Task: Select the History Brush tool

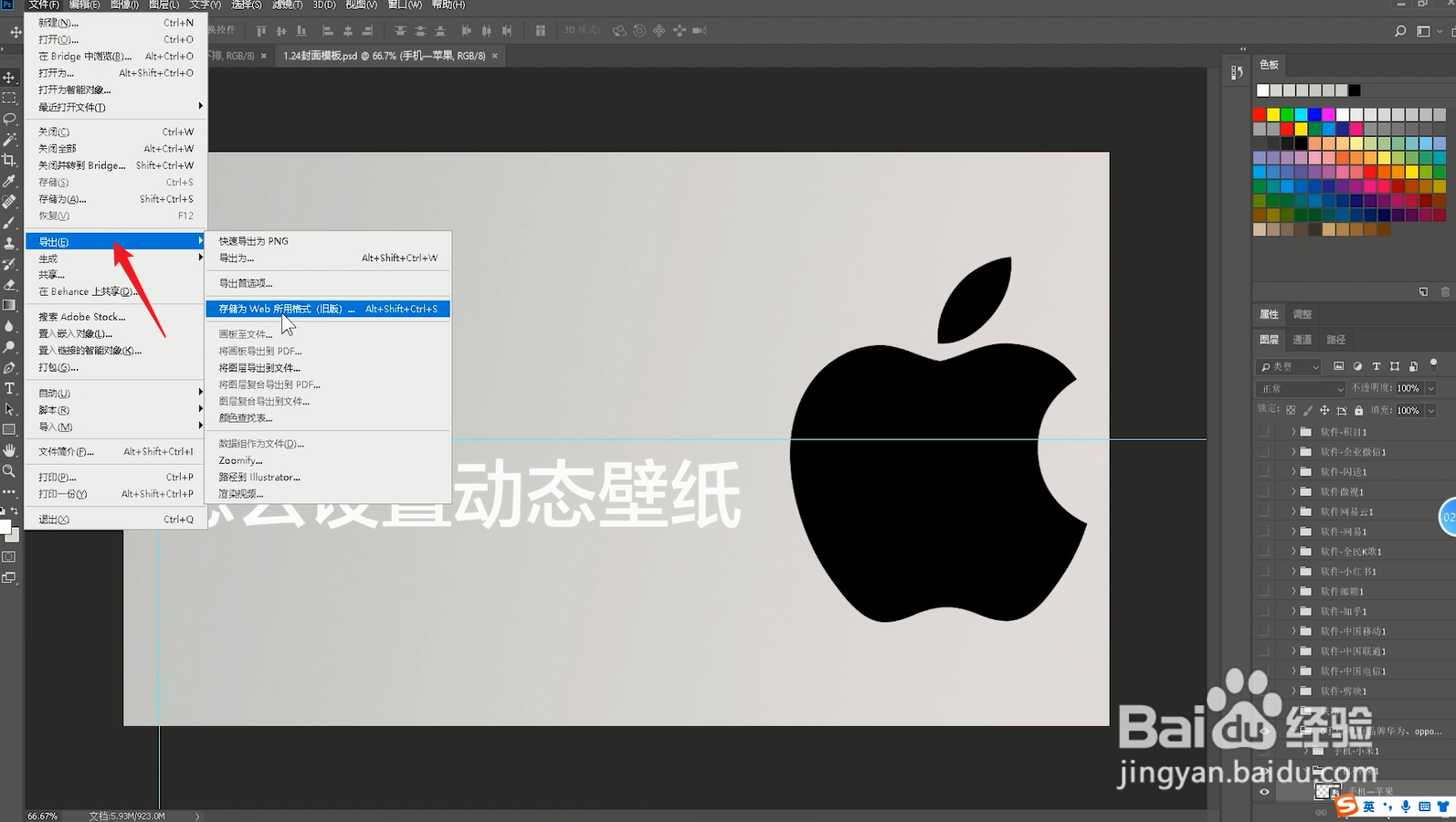Action: tap(9, 264)
